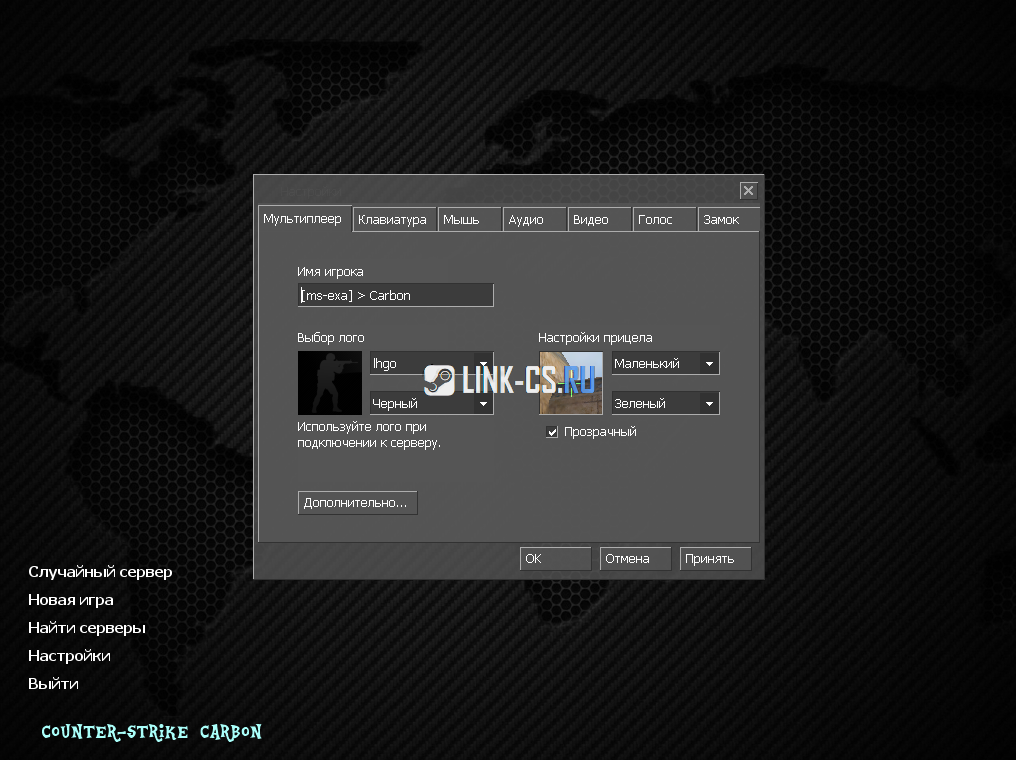Click the spray logo preview image
The height and width of the screenshot is (760, 1016).
pos(329,383)
